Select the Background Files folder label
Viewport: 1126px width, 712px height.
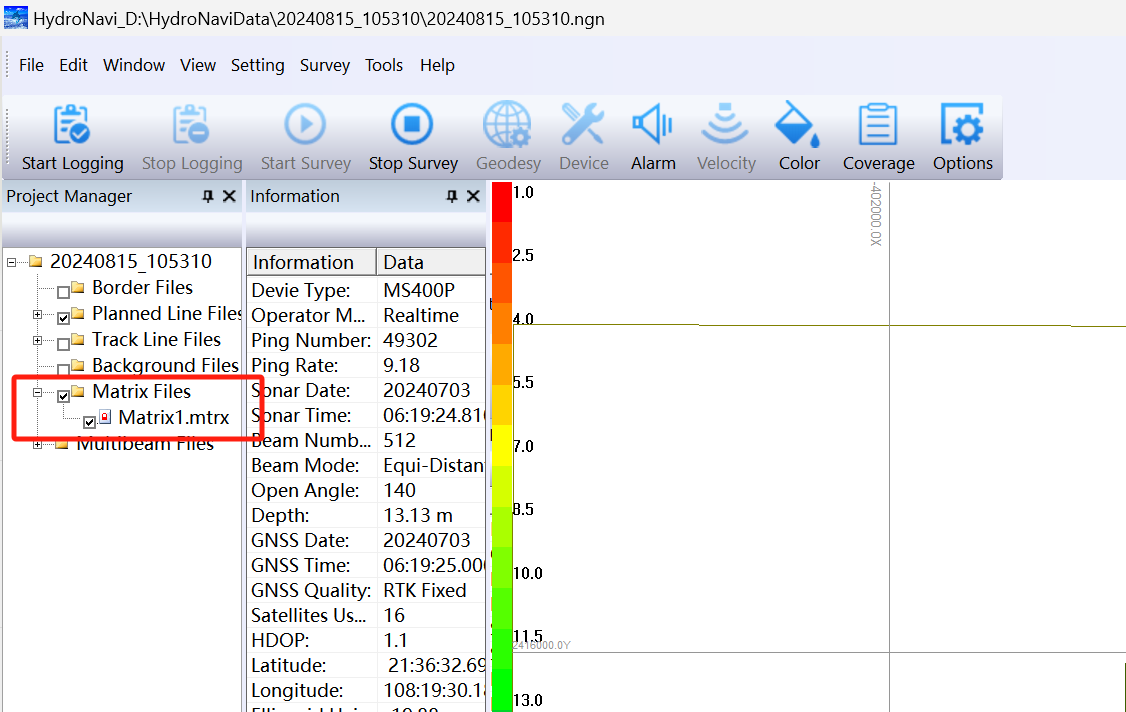coord(165,366)
